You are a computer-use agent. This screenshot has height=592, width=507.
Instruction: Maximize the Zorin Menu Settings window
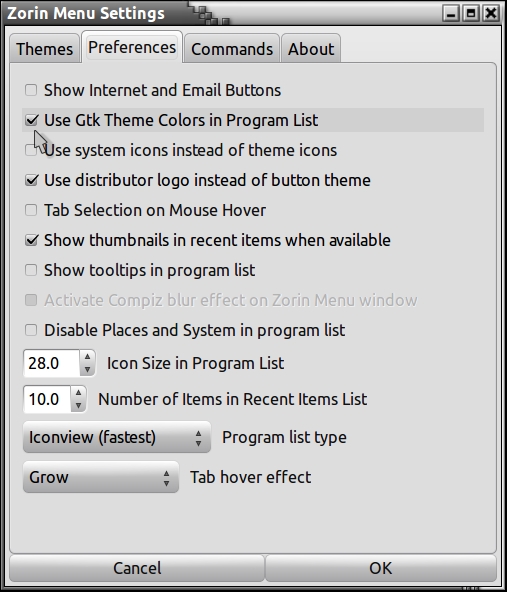coord(471,14)
